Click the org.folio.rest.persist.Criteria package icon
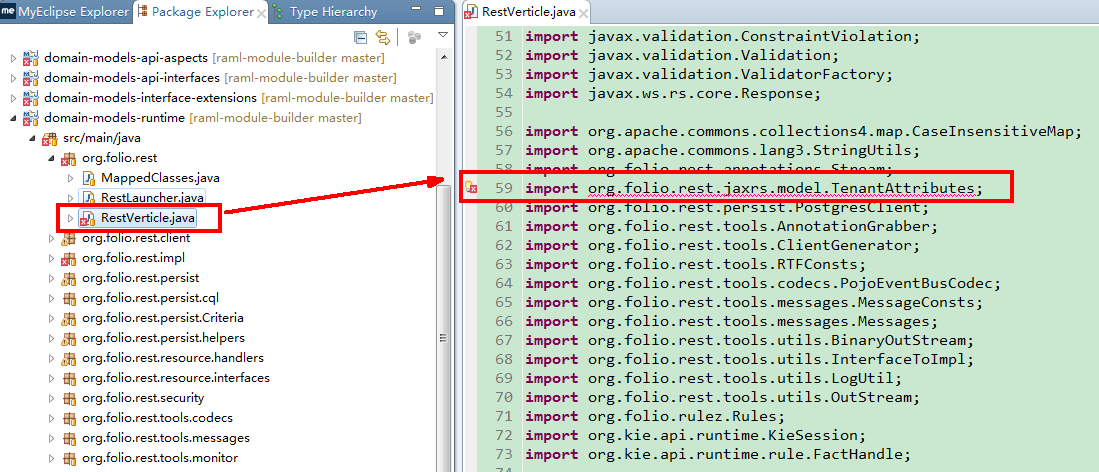Viewport: 1099px width, 472px height. point(69,318)
